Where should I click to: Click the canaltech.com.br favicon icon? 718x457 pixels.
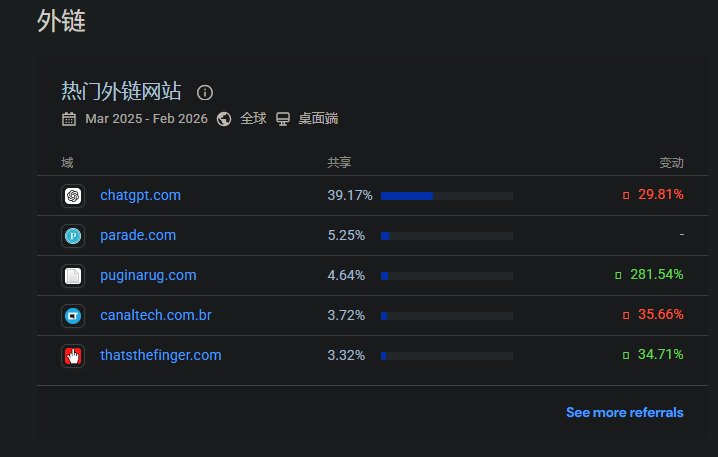(72, 316)
